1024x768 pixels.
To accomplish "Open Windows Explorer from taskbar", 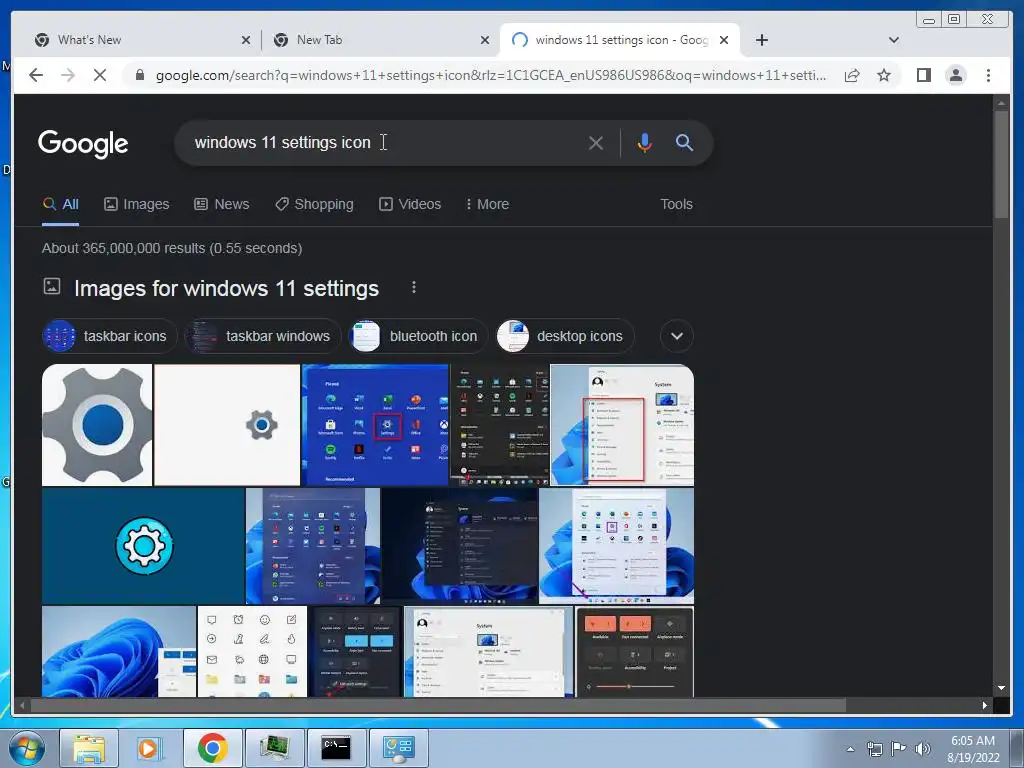I will point(89,748).
